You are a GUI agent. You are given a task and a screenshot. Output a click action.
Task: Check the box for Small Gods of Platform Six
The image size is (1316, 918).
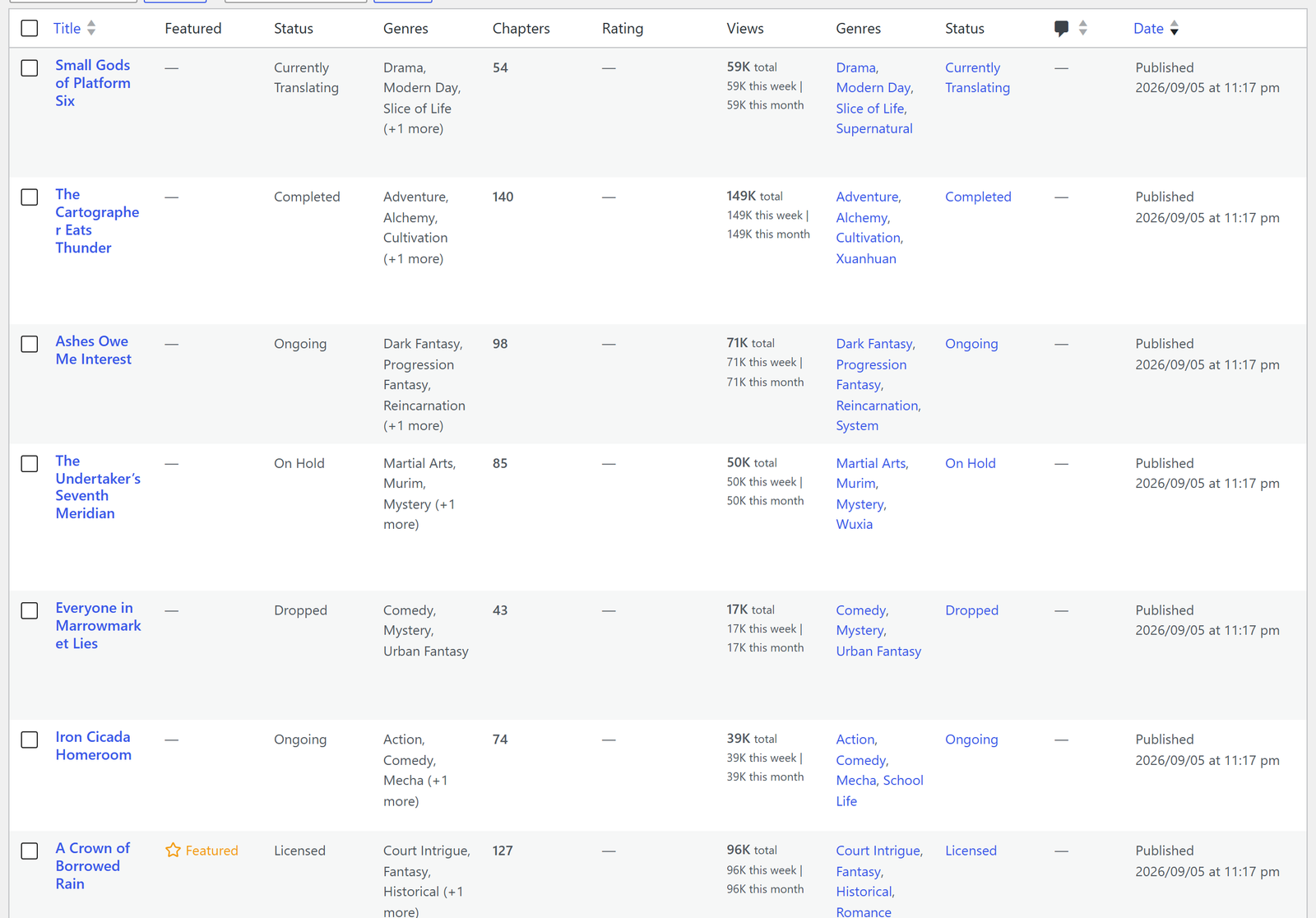(30, 67)
